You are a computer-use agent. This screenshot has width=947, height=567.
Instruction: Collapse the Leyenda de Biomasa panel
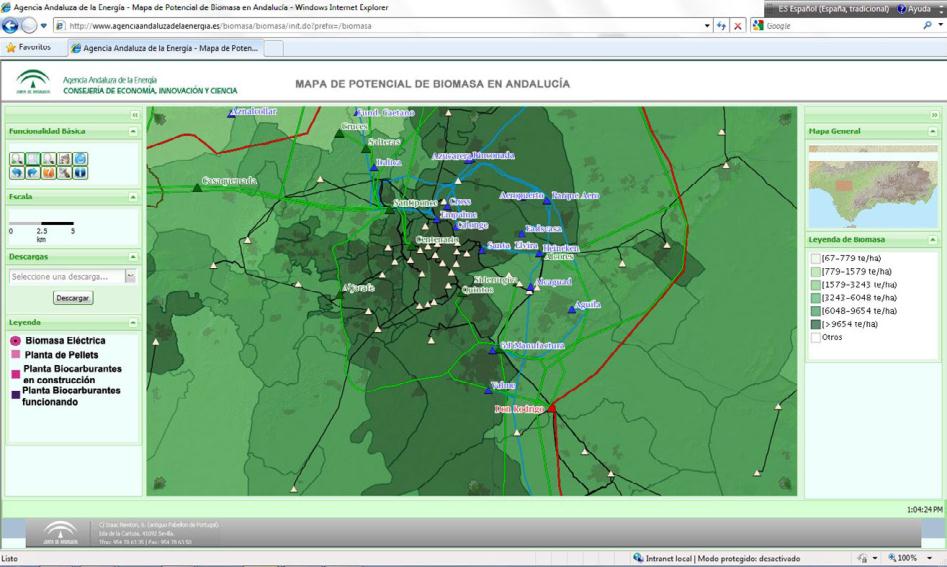click(933, 240)
